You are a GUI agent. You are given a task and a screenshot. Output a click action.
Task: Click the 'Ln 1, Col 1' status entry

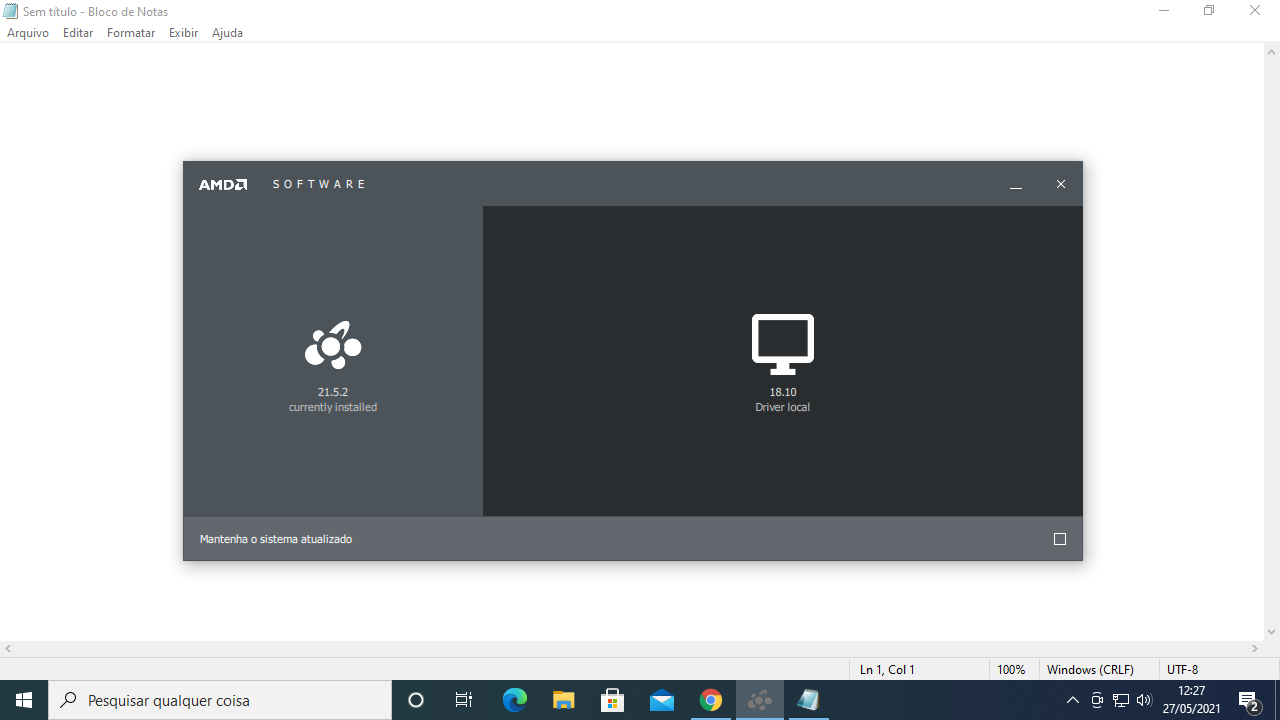(887, 670)
